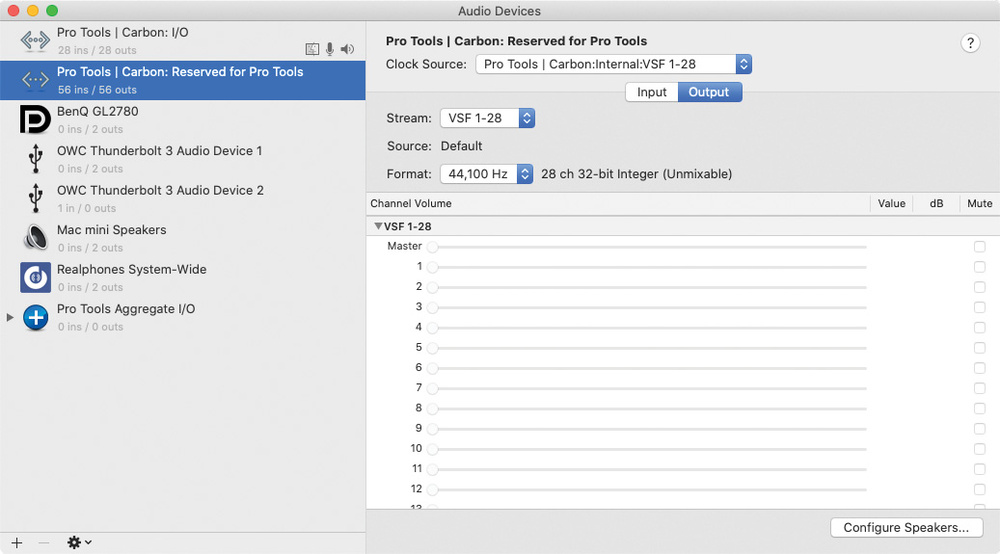Select OWC Thunderbolt 3 Audio Device 2
Image resolution: width=1000 pixels, height=554 pixels.
182,199
